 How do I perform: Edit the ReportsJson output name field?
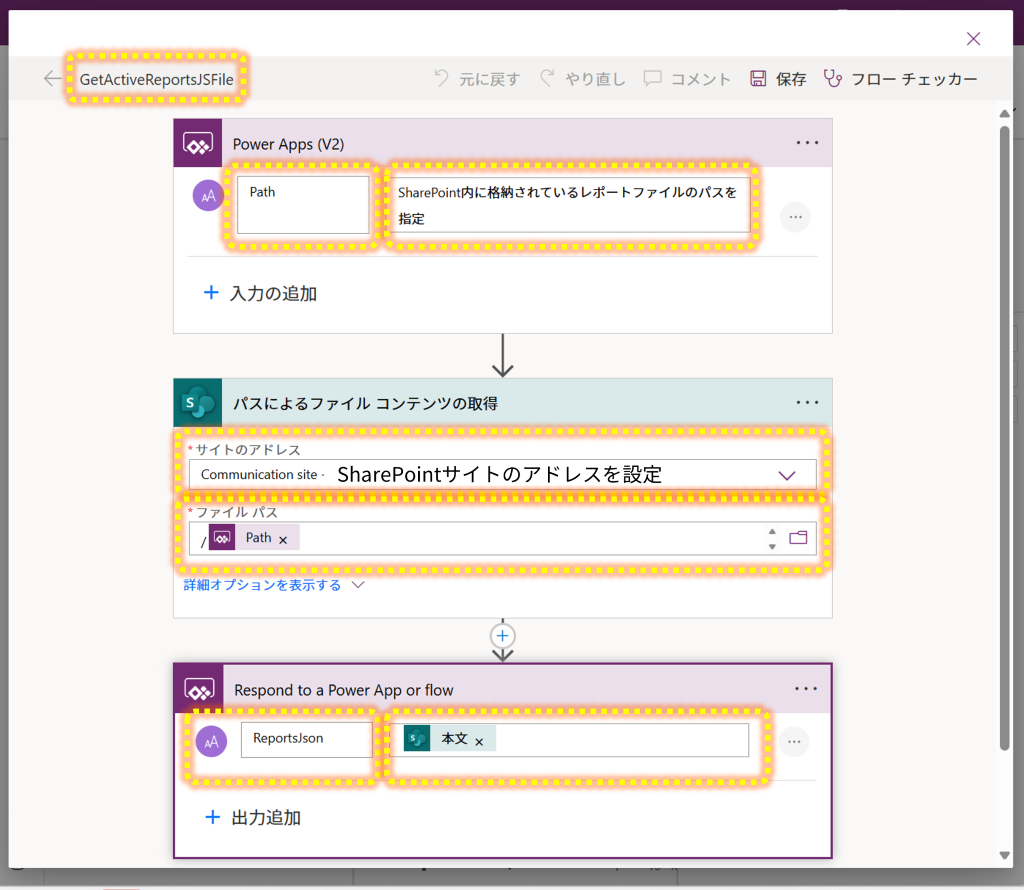pos(306,740)
